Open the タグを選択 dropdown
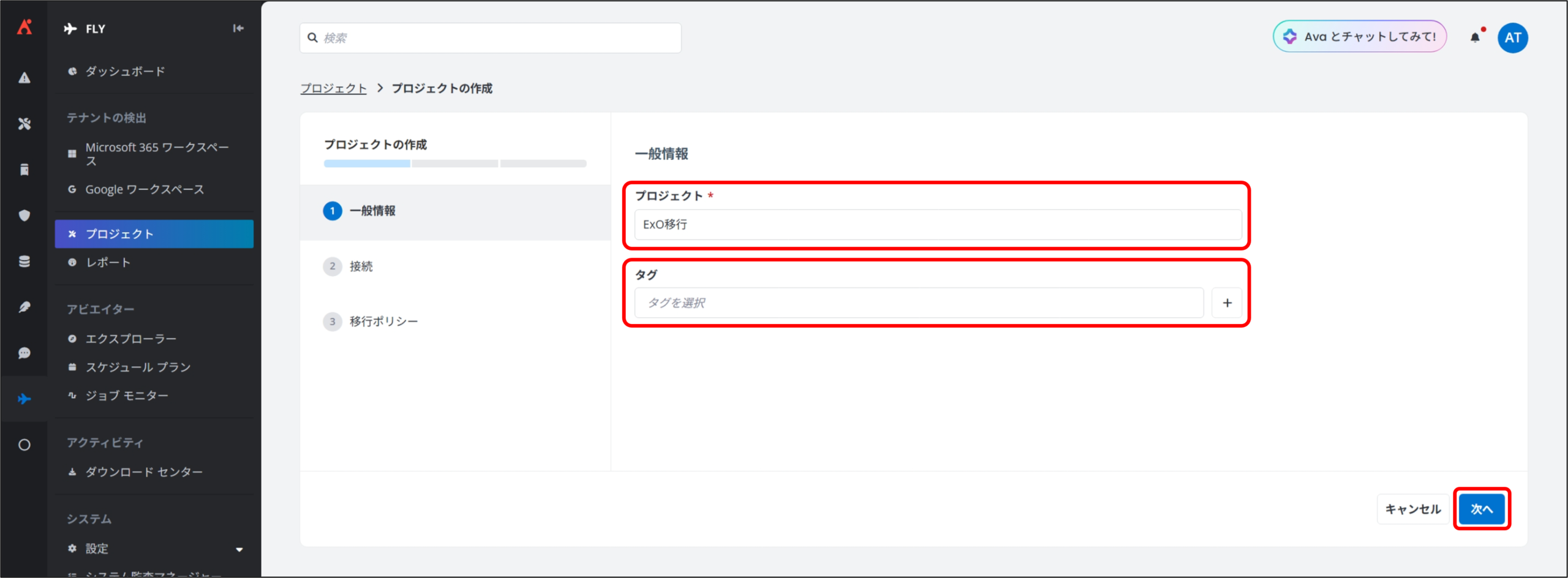Image resolution: width=1568 pixels, height=578 pixels. coord(919,303)
